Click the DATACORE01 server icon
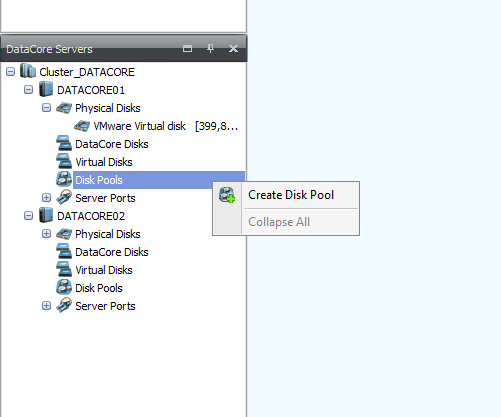The image size is (501, 417). click(46, 90)
